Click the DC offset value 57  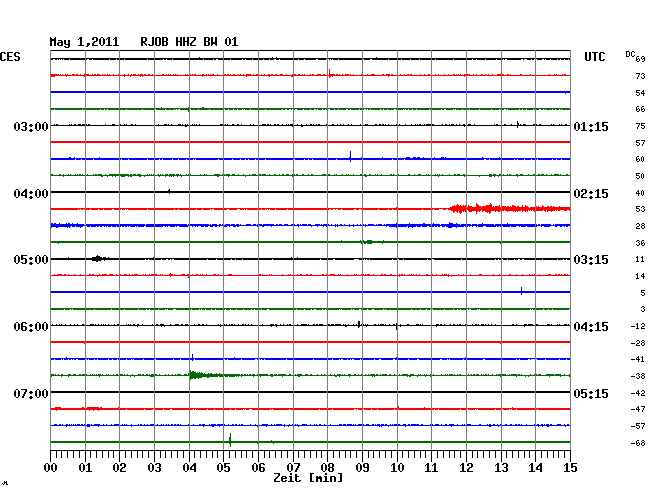click(x=640, y=143)
